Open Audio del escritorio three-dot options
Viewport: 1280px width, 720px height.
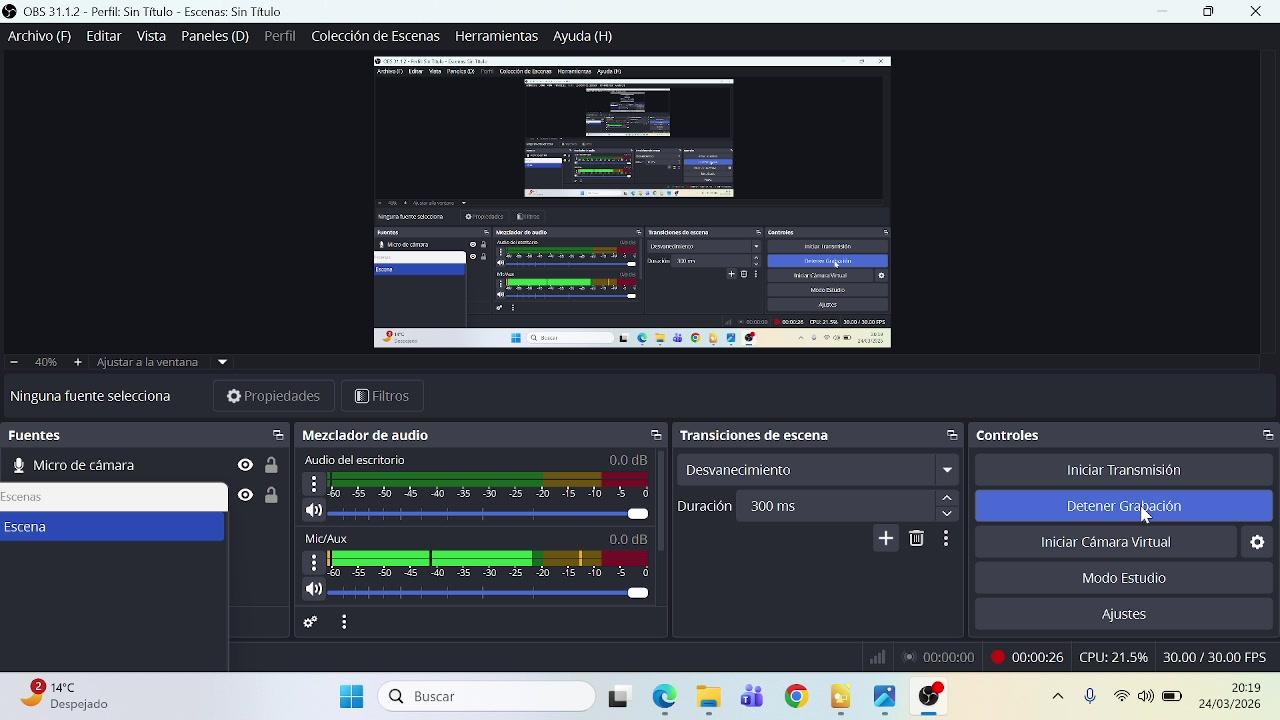tap(314, 484)
